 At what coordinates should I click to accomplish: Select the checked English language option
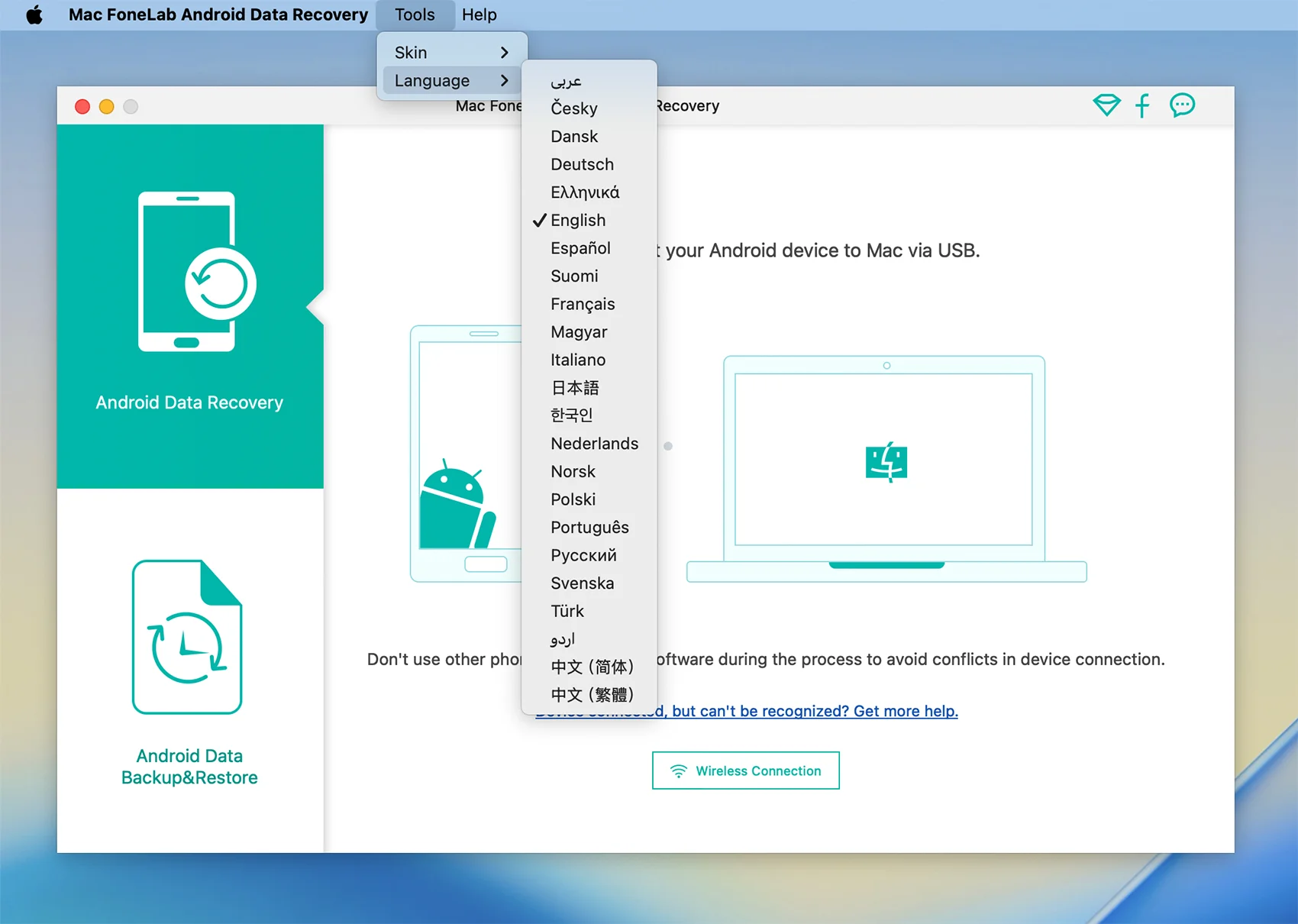(578, 220)
